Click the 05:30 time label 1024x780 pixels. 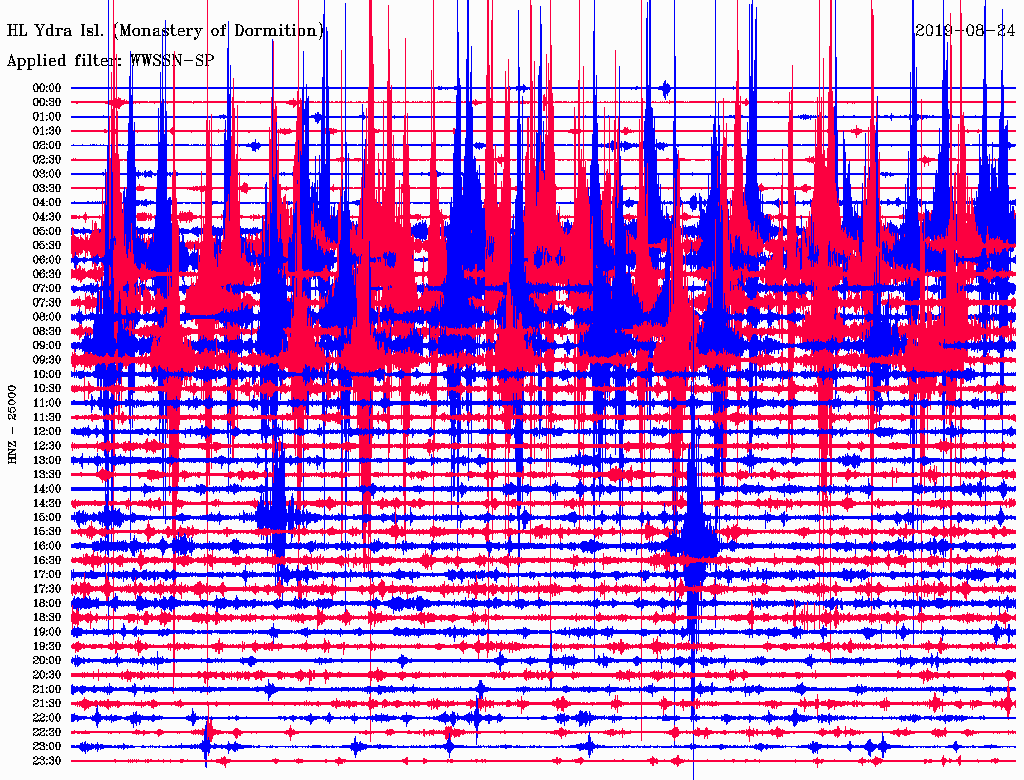click(46, 246)
